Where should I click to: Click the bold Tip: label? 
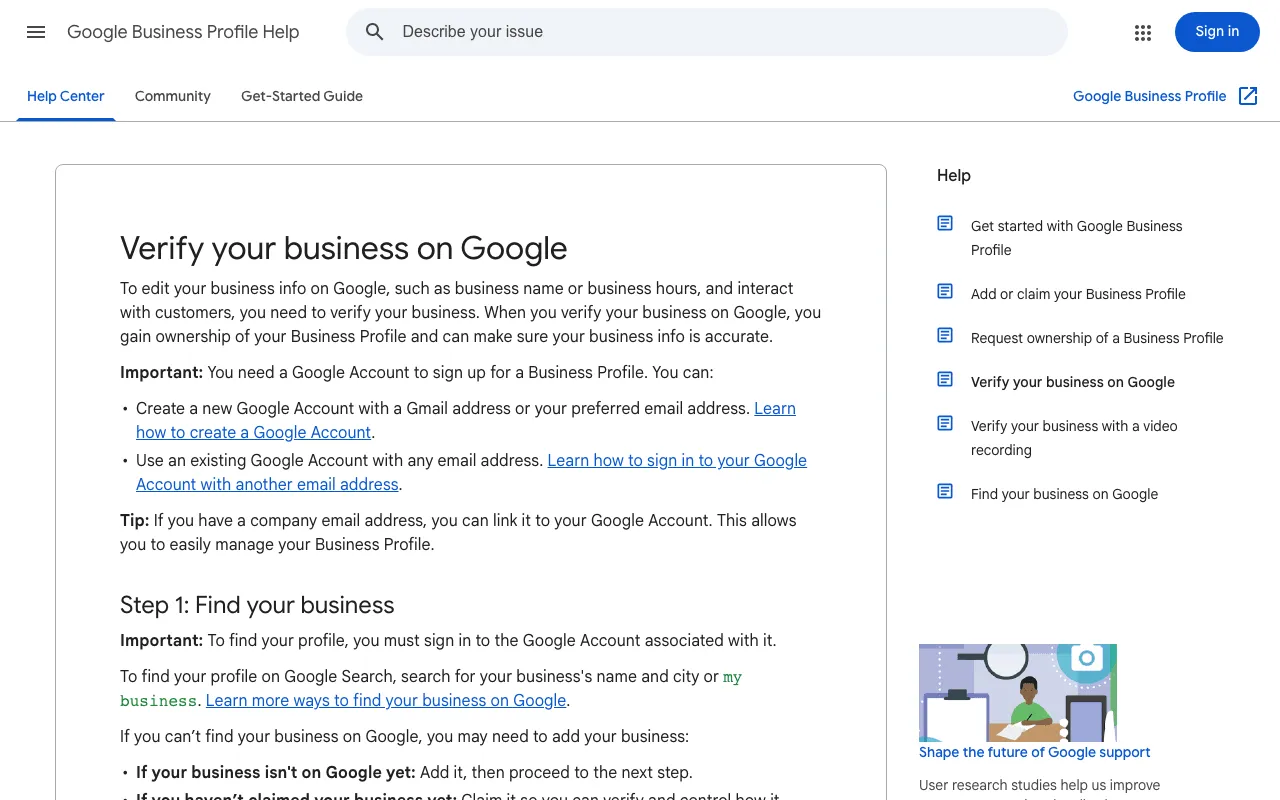click(135, 520)
